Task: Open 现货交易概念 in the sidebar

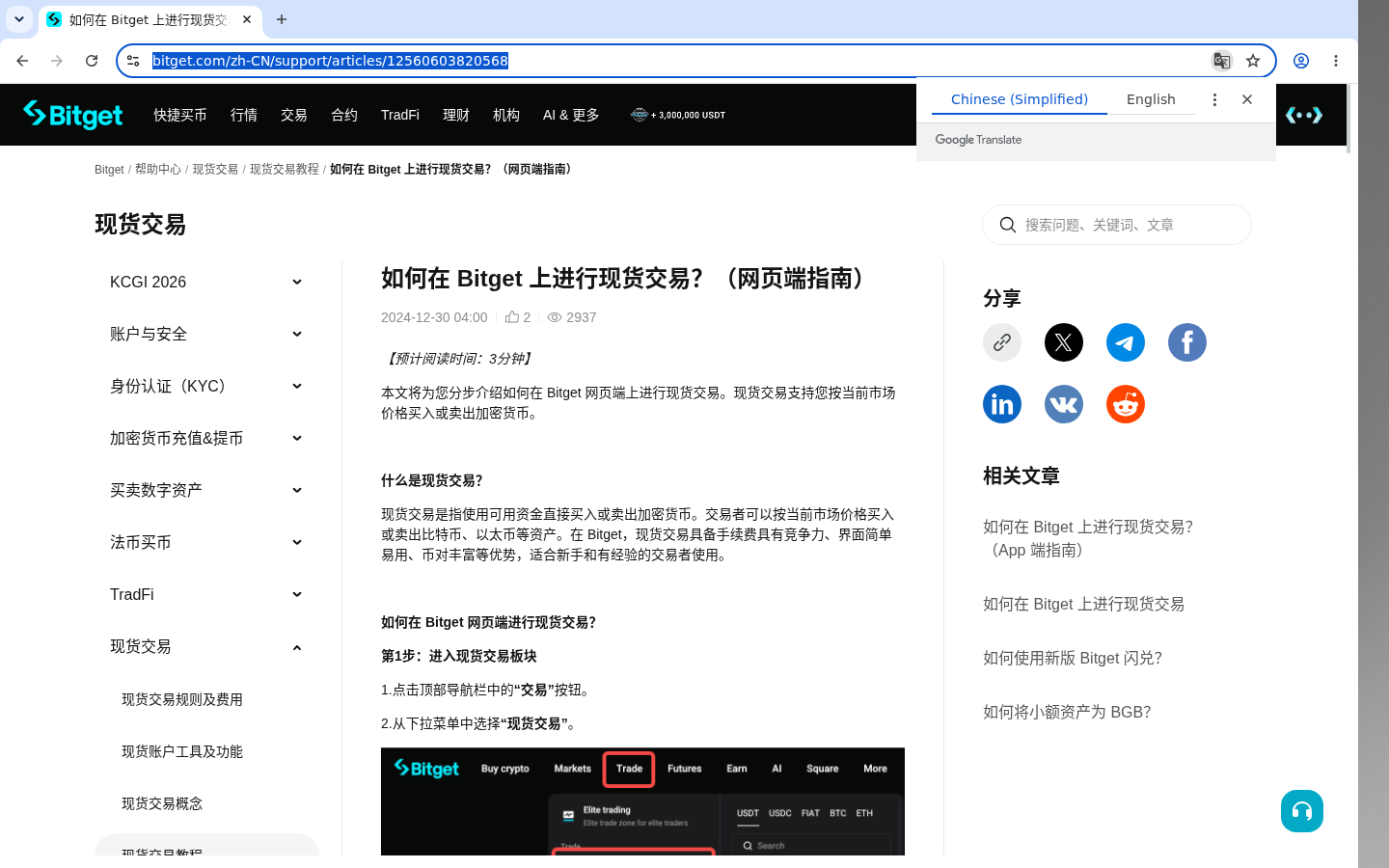Action: tap(162, 803)
